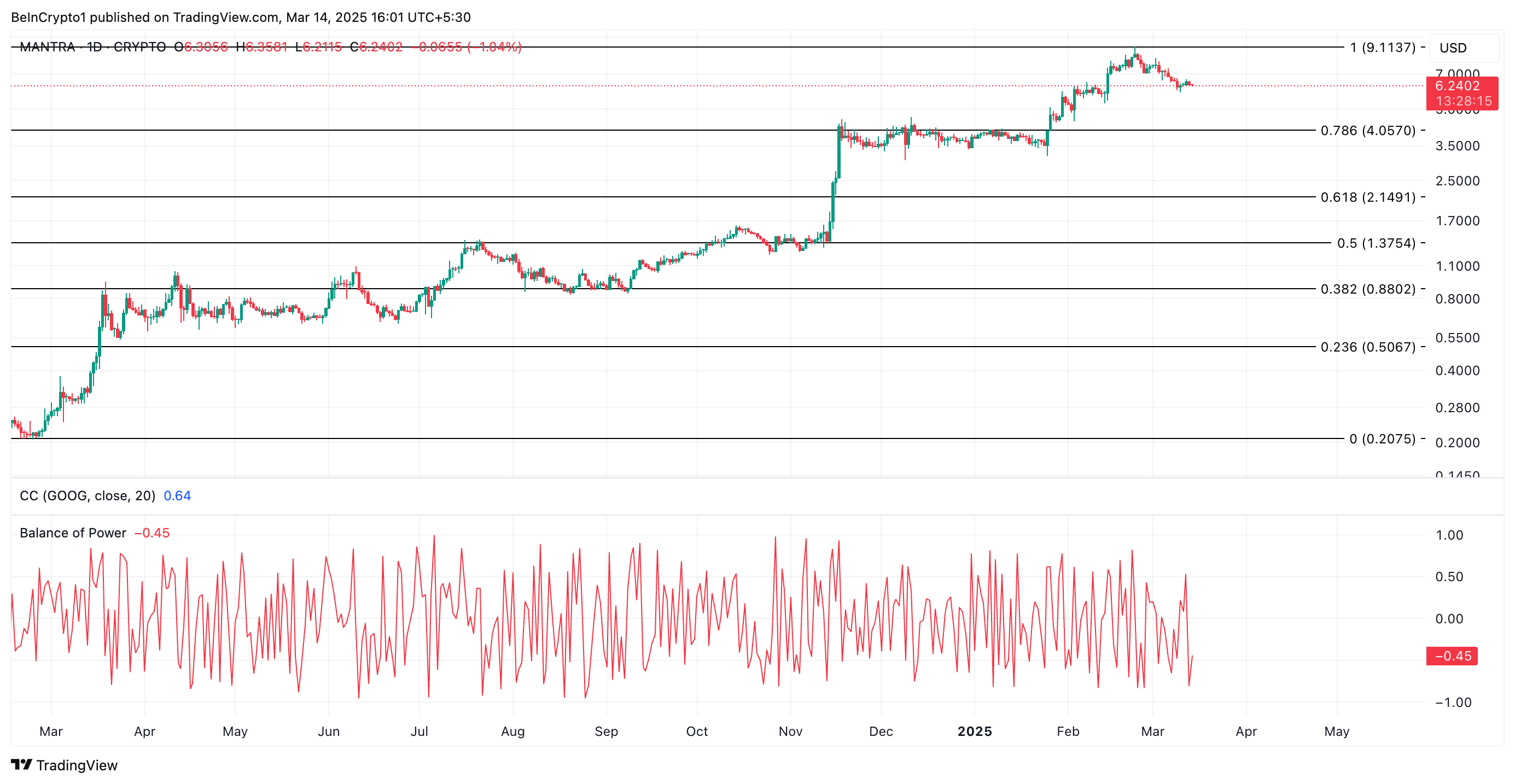Image resolution: width=1515 pixels, height=784 pixels.
Task: Click the 1.00 oscillator scale label
Action: 1449,535
